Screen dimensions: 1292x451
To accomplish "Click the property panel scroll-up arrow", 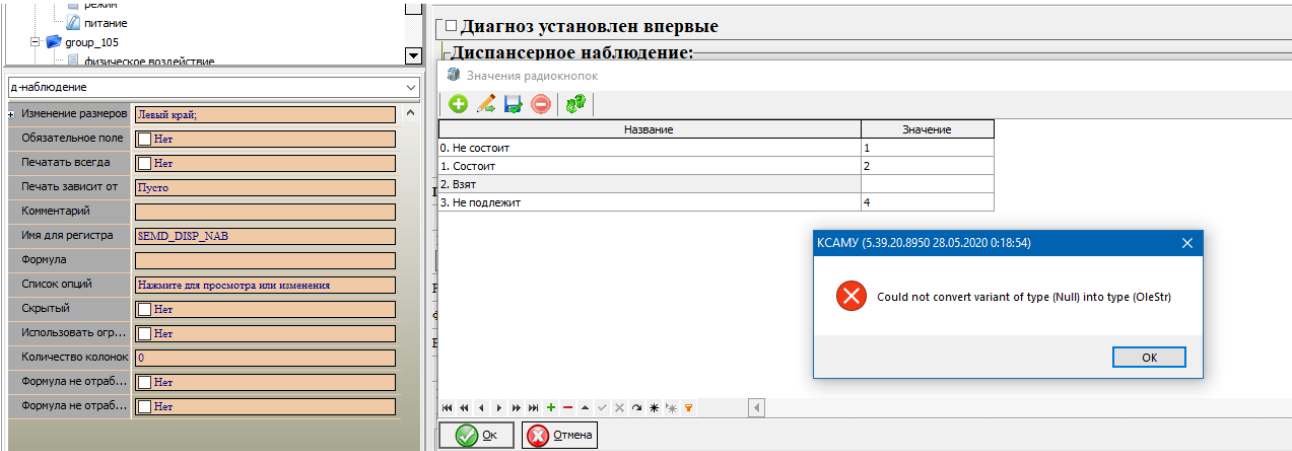I will [x=412, y=113].
